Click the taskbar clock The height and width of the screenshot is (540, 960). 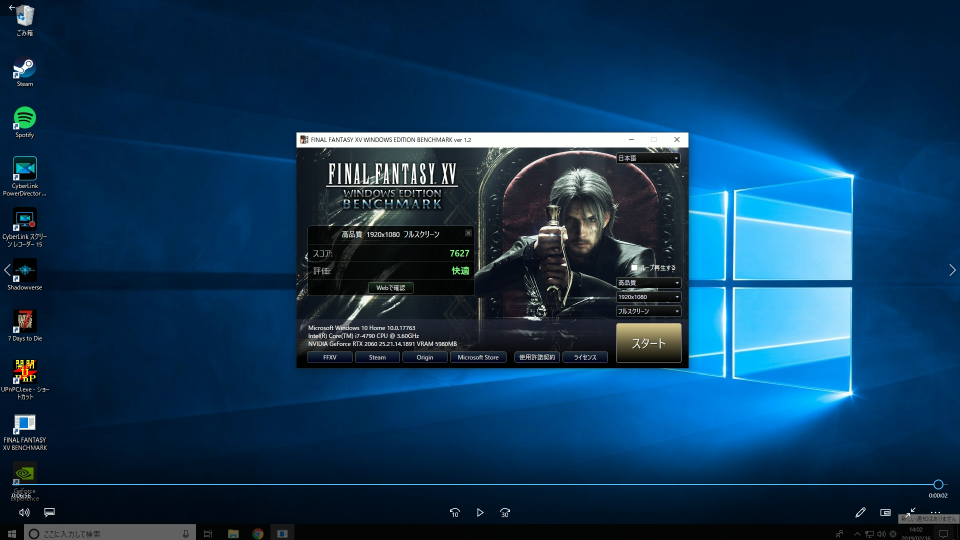coord(916,534)
